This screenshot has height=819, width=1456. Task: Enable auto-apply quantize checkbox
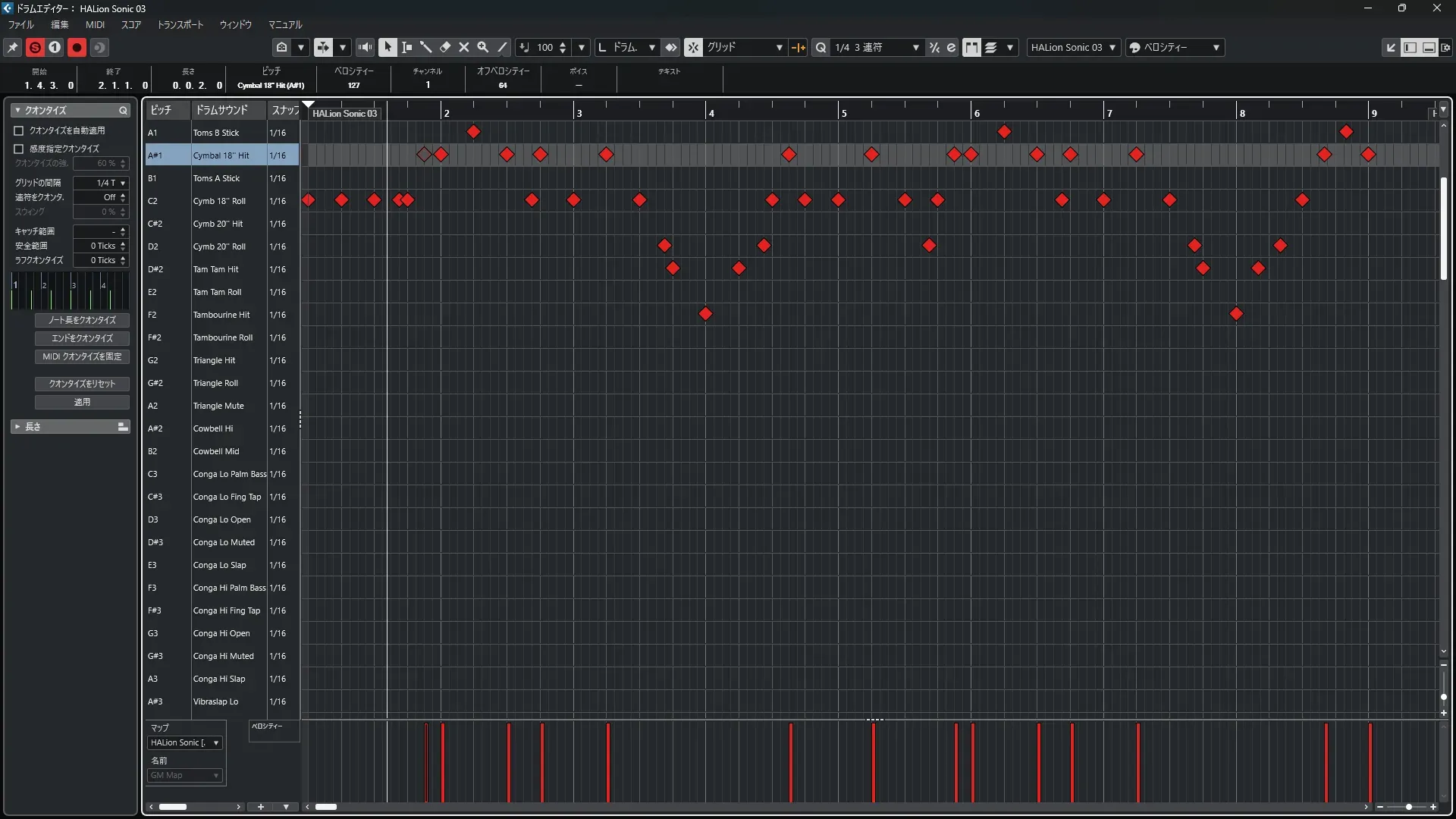click(x=19, y=130)
